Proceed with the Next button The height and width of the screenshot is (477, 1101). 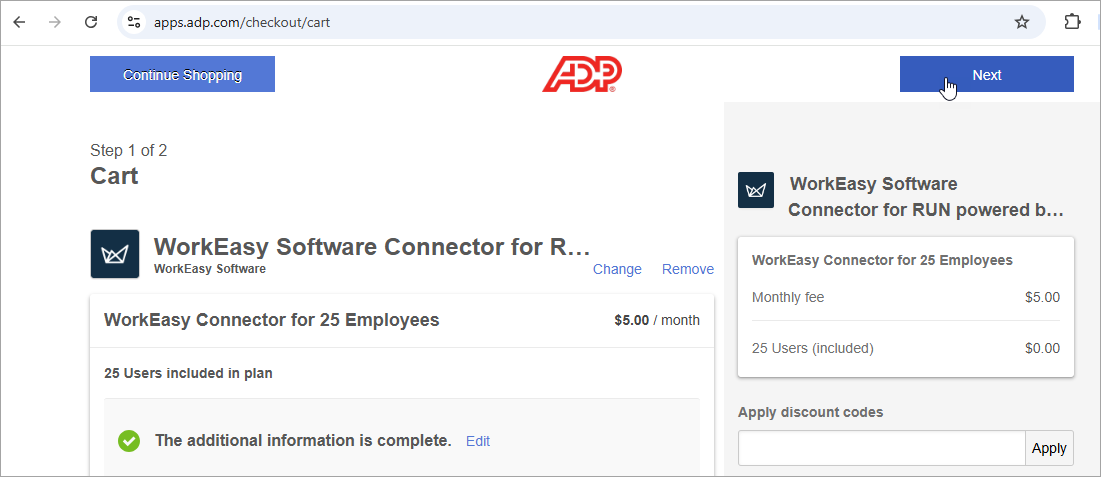tap(987, 74)
